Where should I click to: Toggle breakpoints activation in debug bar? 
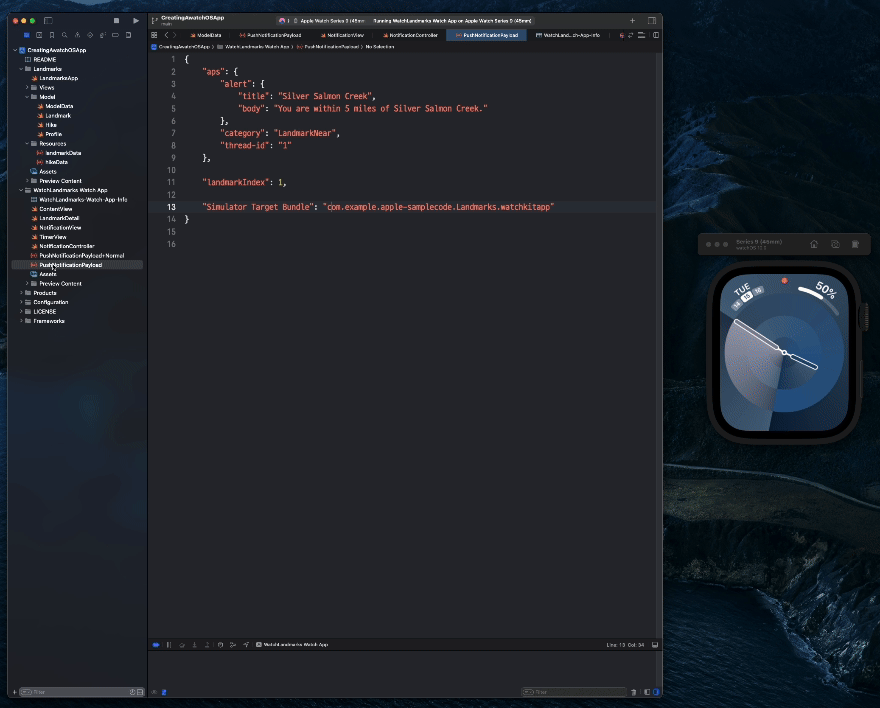[x=156, y=645]
